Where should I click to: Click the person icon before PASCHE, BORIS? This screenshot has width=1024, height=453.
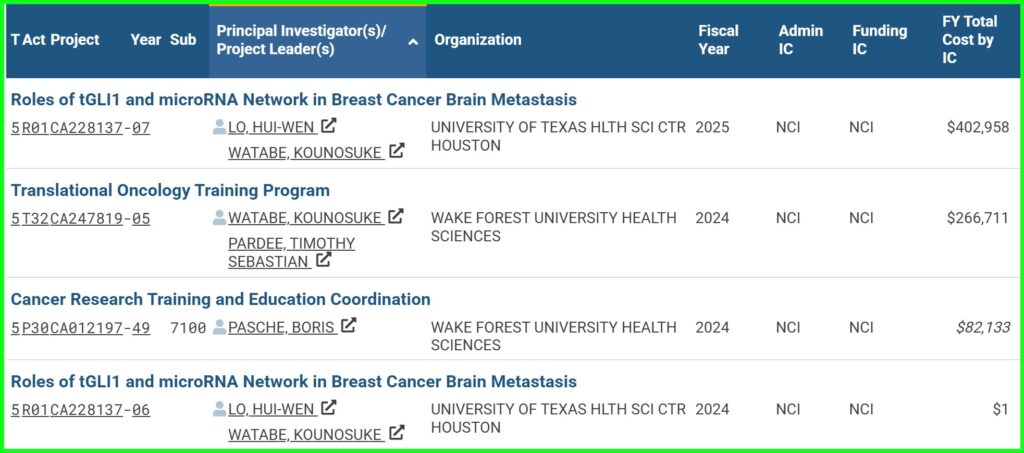tap(219, 326)
